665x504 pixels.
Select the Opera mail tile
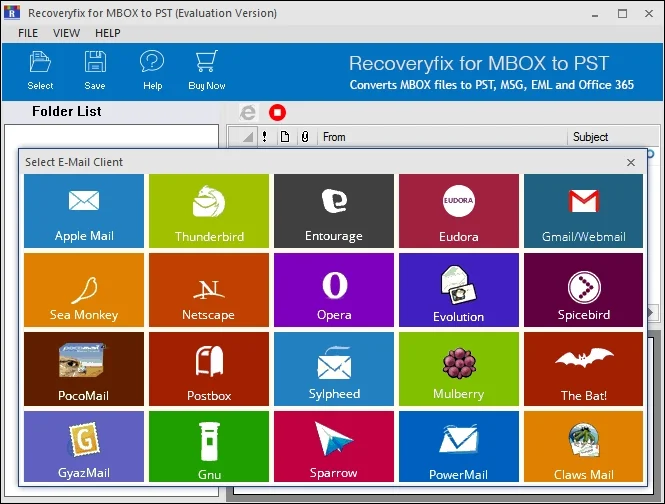(x=334, y=290)
